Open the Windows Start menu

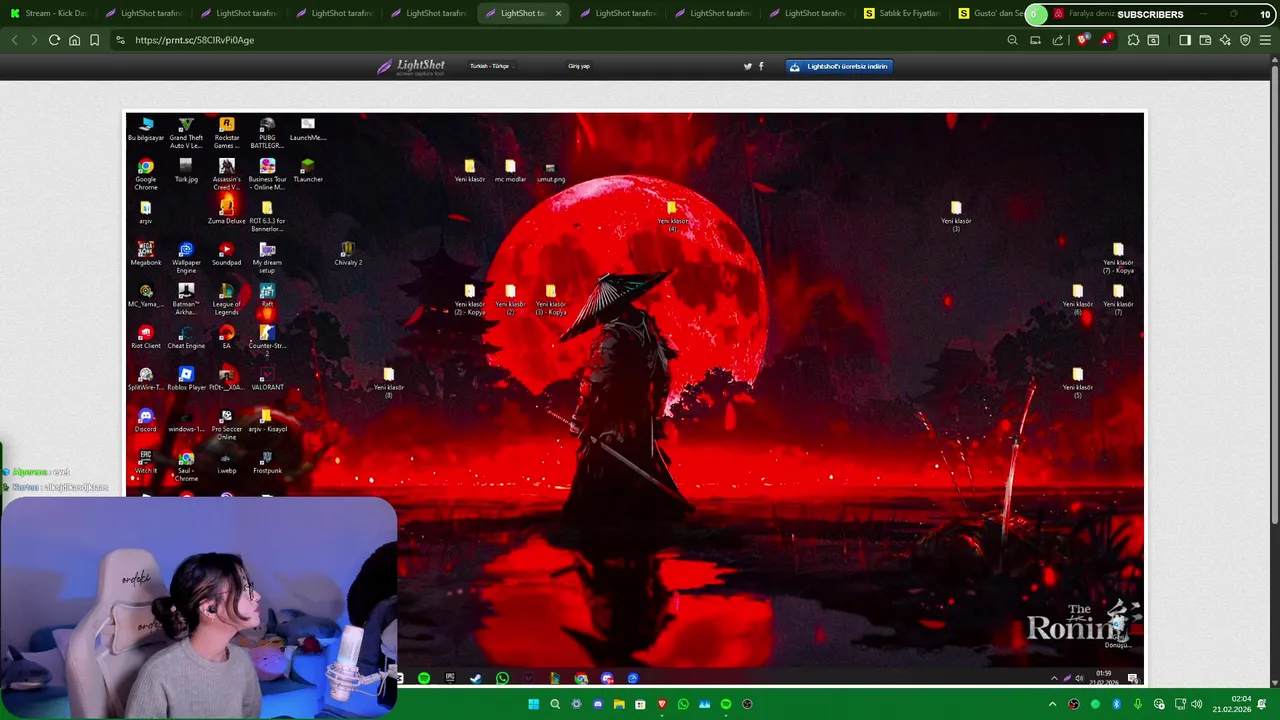click(533, 704)
